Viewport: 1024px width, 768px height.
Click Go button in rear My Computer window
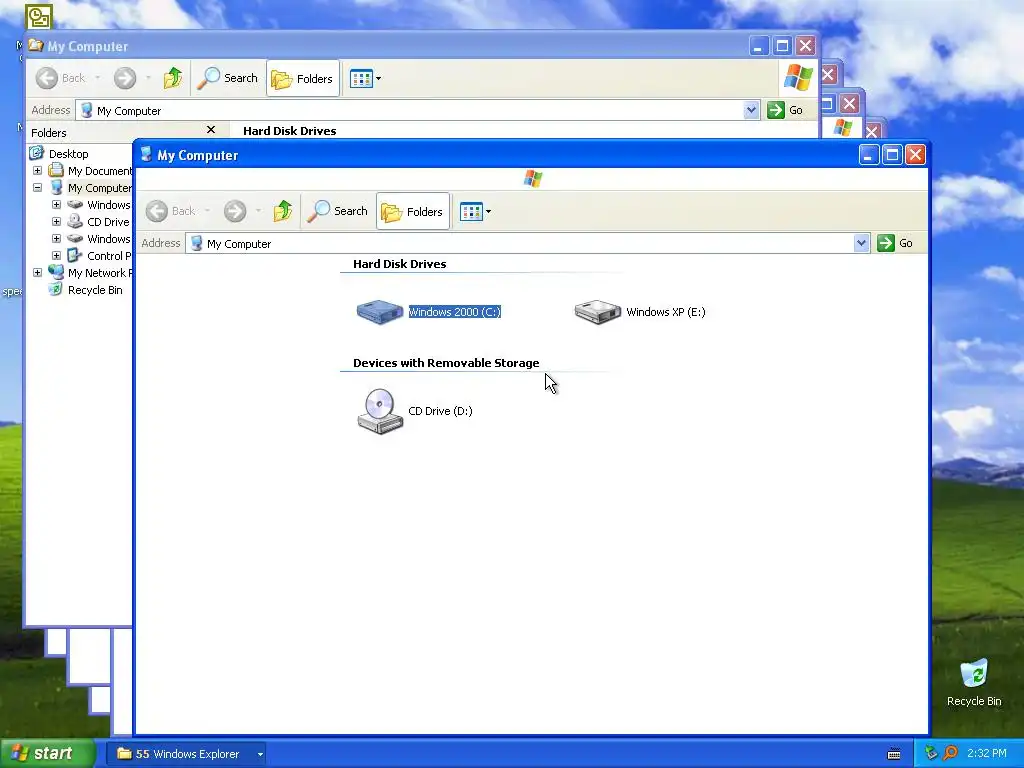coord(785,110)
